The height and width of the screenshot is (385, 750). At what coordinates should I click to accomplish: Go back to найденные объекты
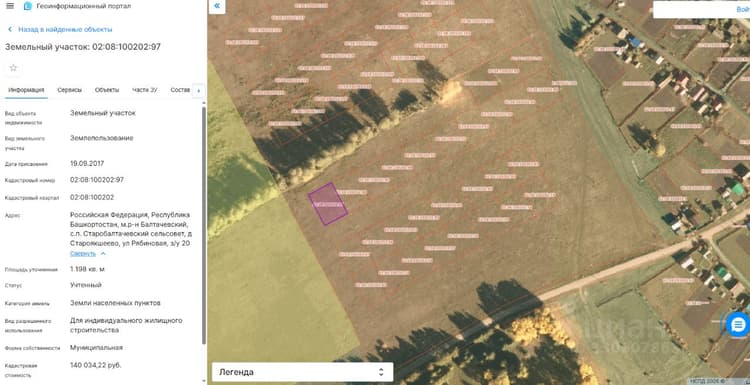[65, 29]
